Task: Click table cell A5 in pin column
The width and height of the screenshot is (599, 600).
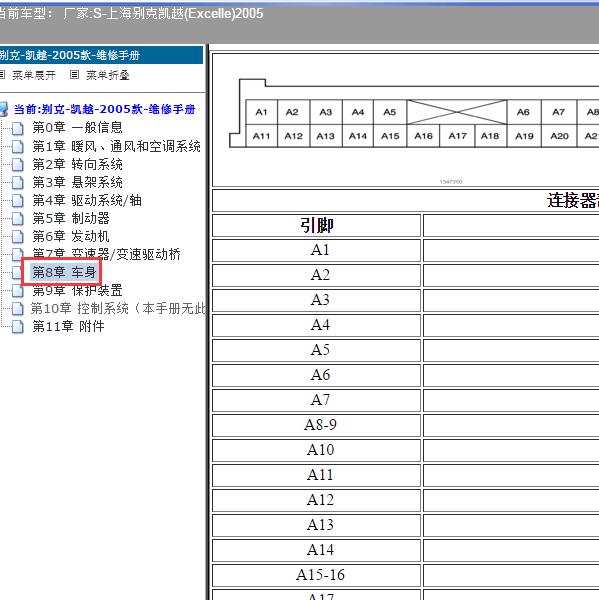Action: click(x=317, y=351)
